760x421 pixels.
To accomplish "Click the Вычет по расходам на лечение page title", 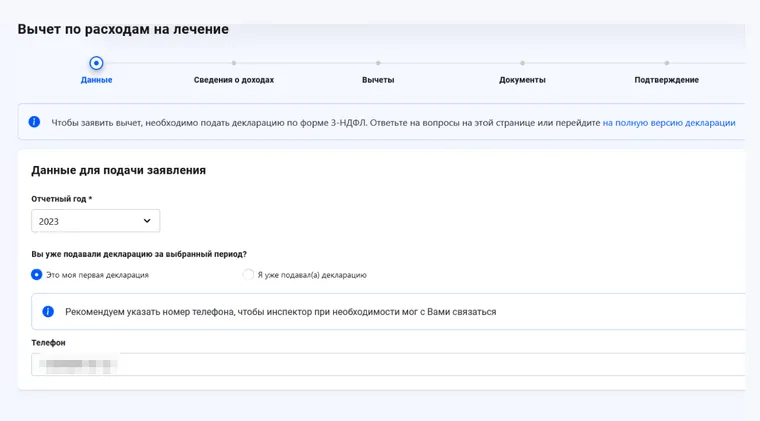I will click(x=123, y=29).
